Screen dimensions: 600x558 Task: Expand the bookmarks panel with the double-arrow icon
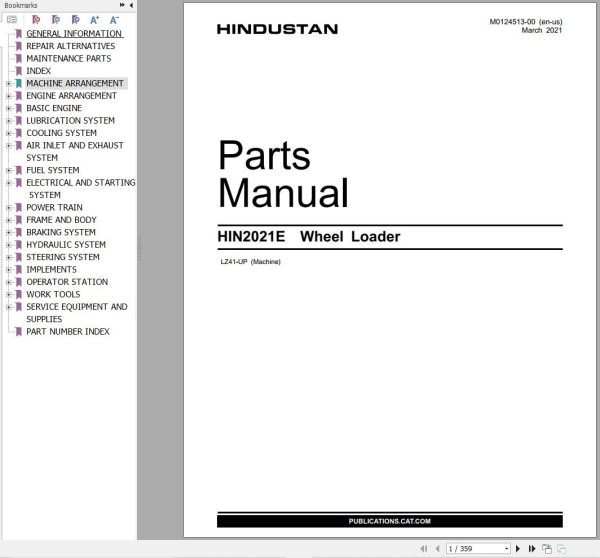(x=122, y=5)
